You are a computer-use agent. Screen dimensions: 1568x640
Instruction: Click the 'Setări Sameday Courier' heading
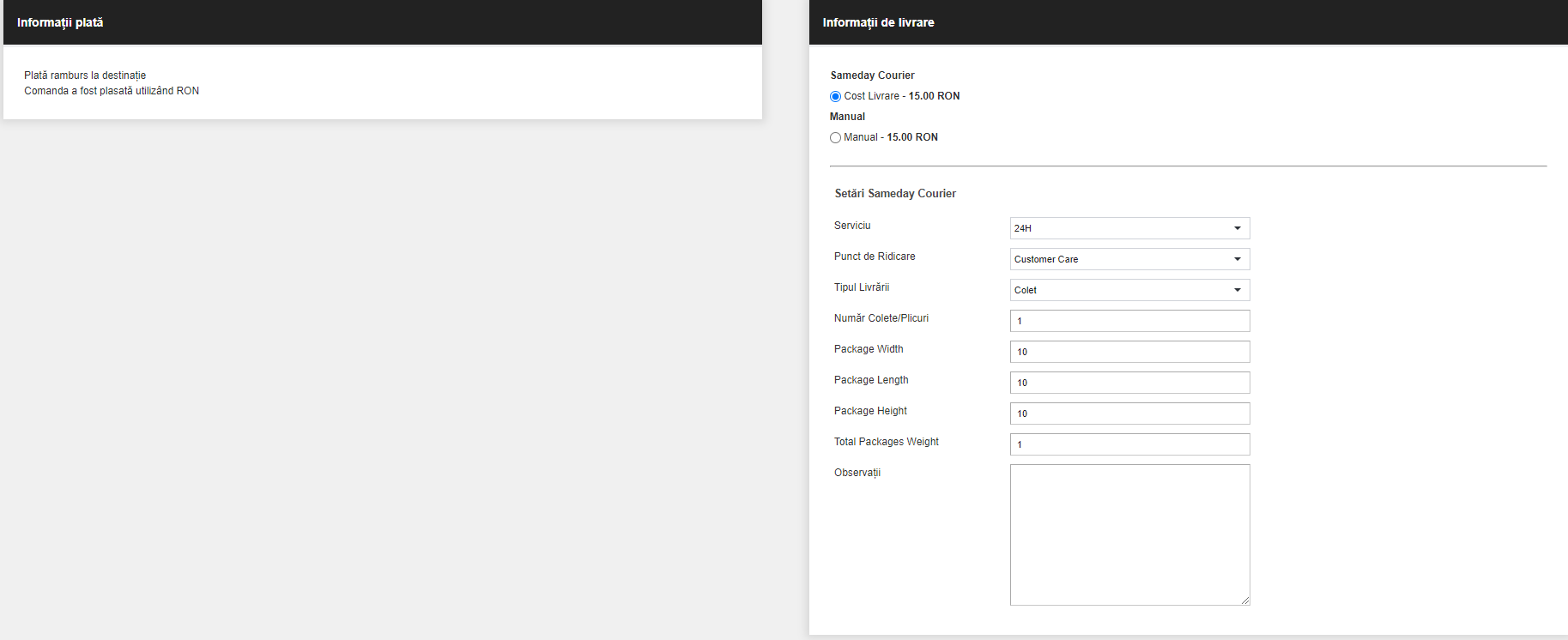pos(895,194)
